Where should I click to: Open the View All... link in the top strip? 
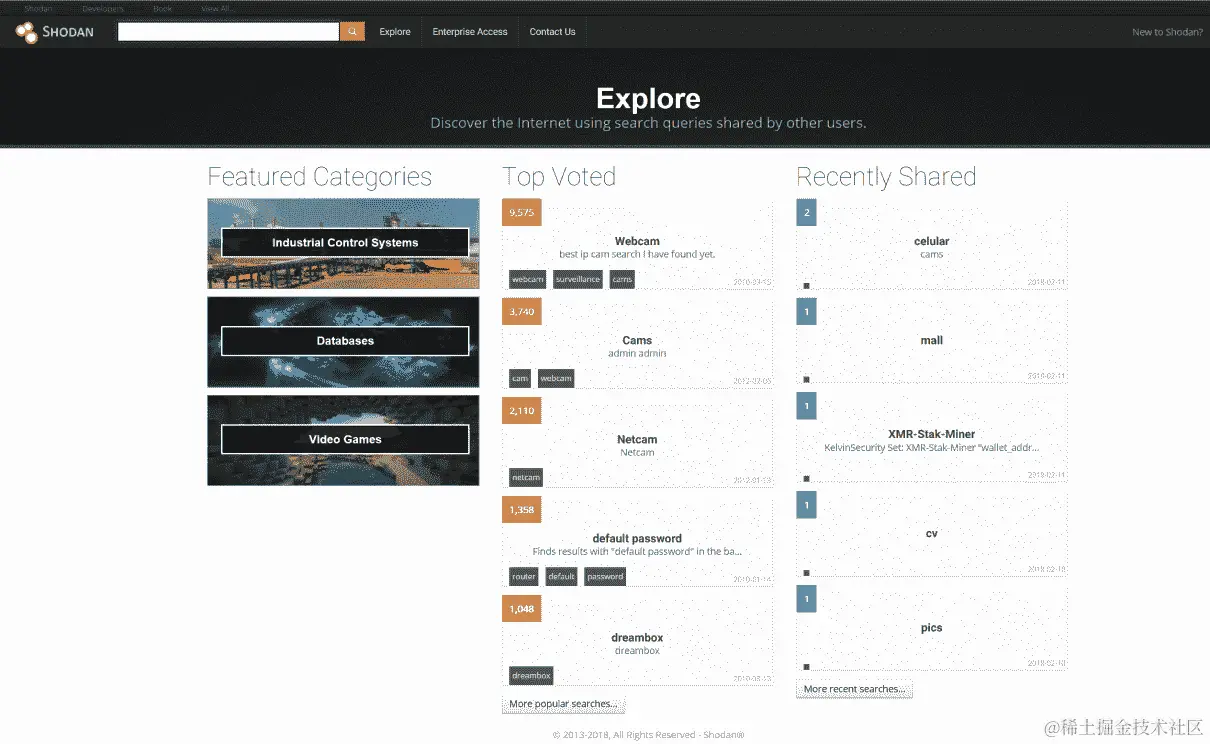[216, 8]
